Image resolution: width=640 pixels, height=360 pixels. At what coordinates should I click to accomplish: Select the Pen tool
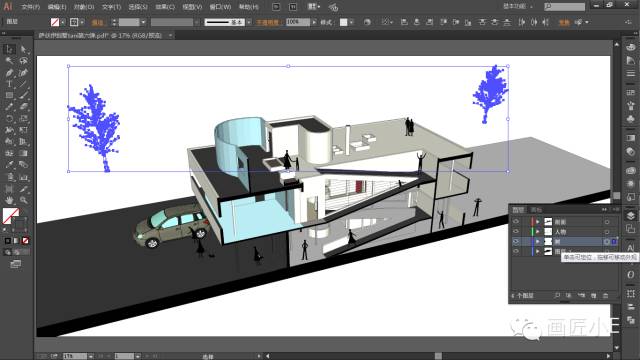point(9,73)
